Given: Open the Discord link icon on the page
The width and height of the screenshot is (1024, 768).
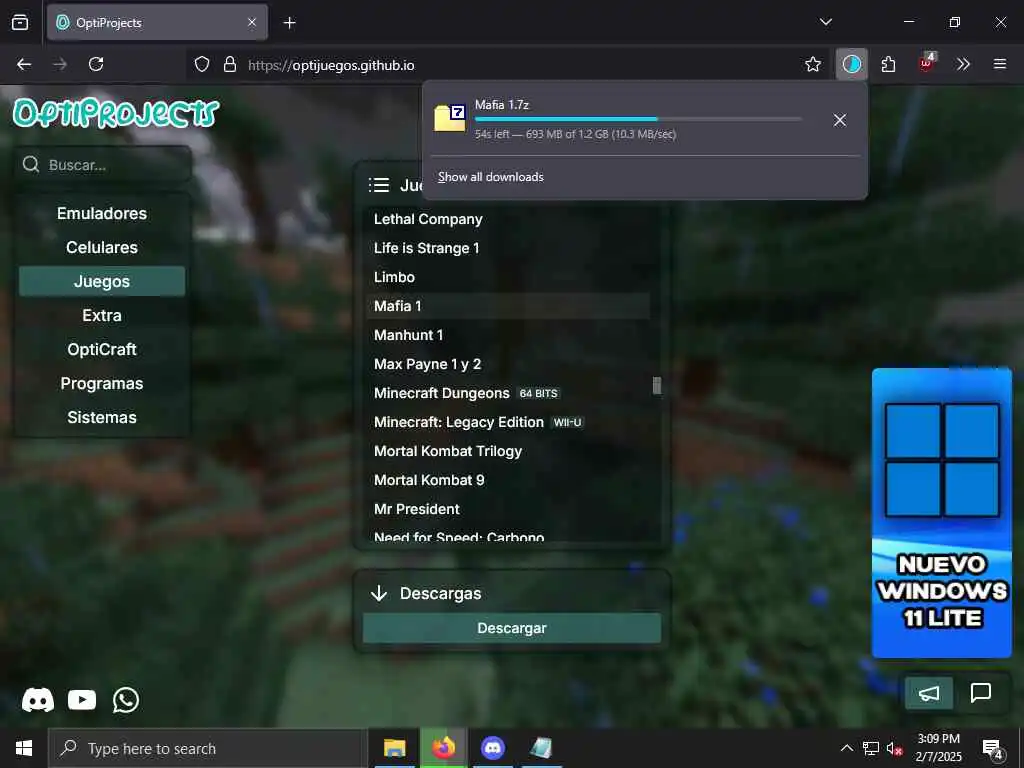Looking at the screenshot, I should 38,700.
